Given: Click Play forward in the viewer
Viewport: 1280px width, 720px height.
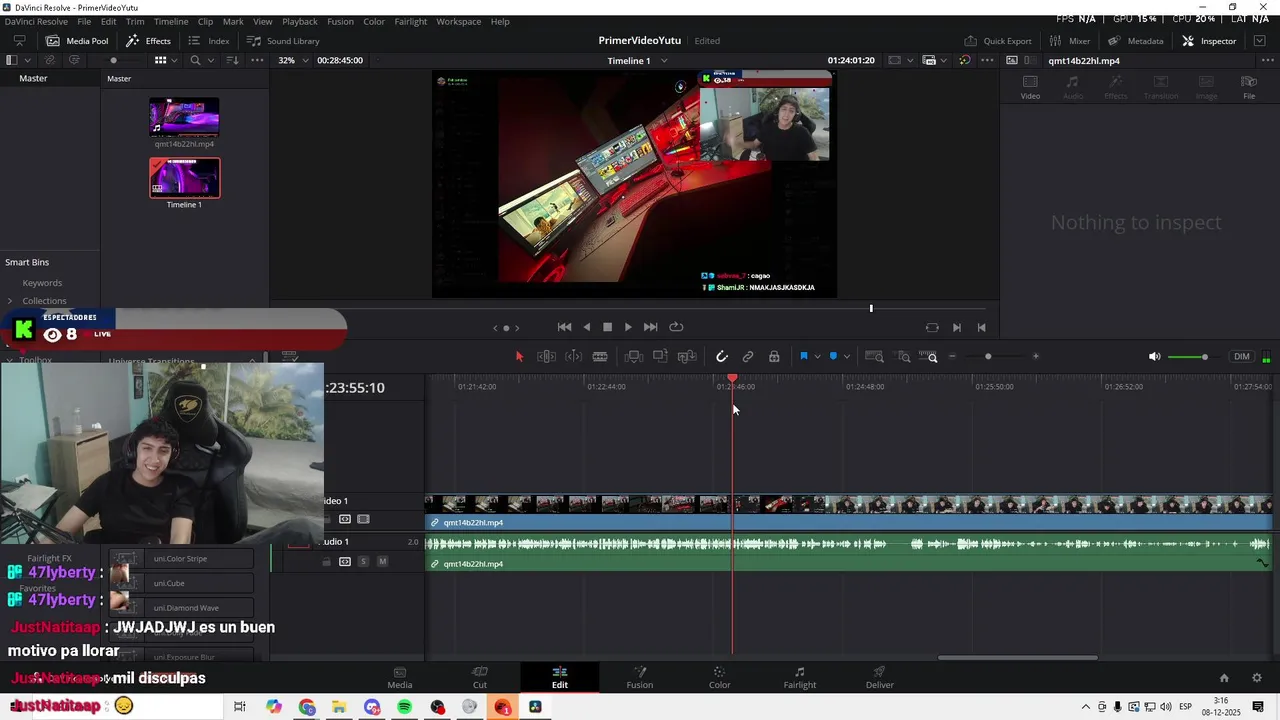Looking at the screenshot, I should 628,327.
